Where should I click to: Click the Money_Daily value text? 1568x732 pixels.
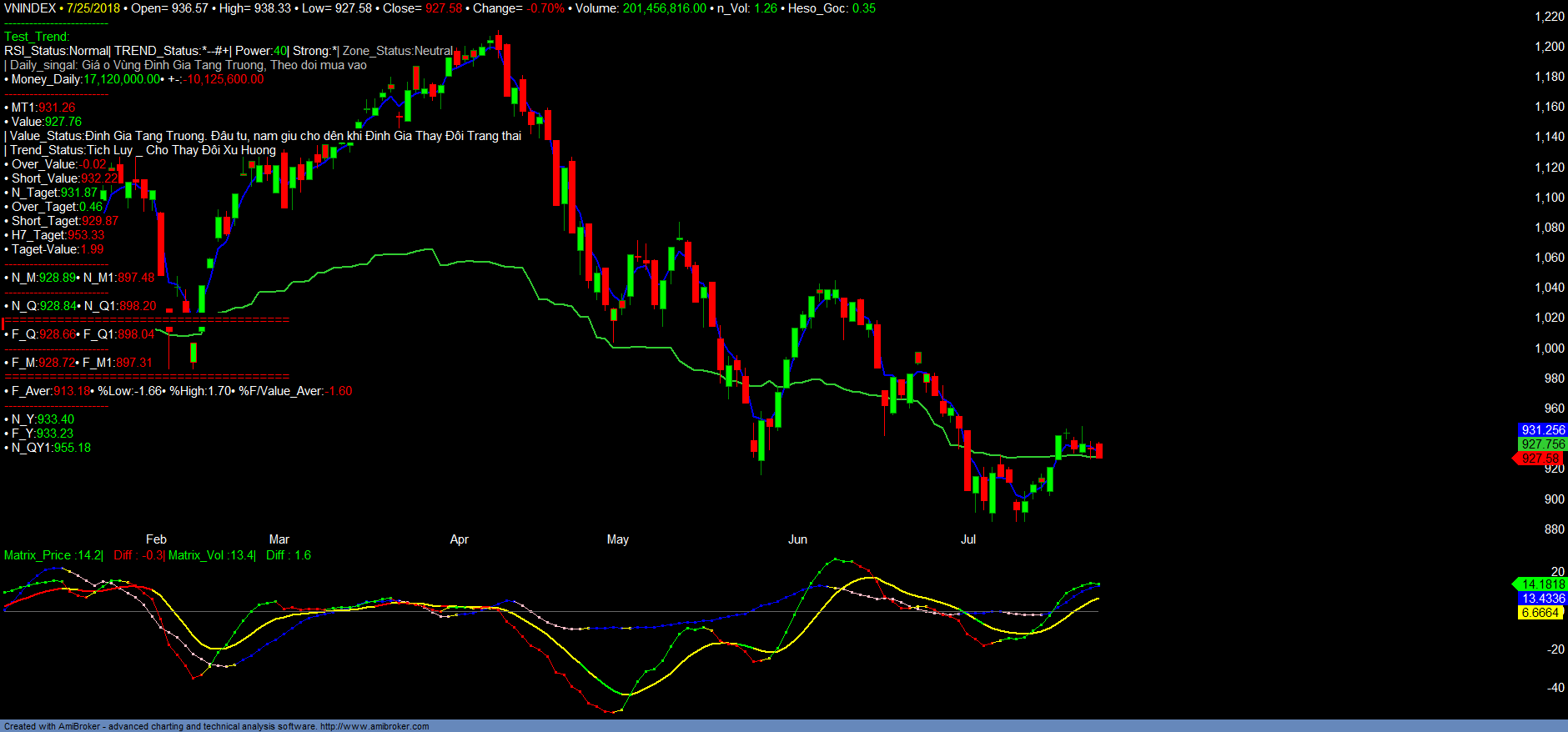tap(122, 79)
